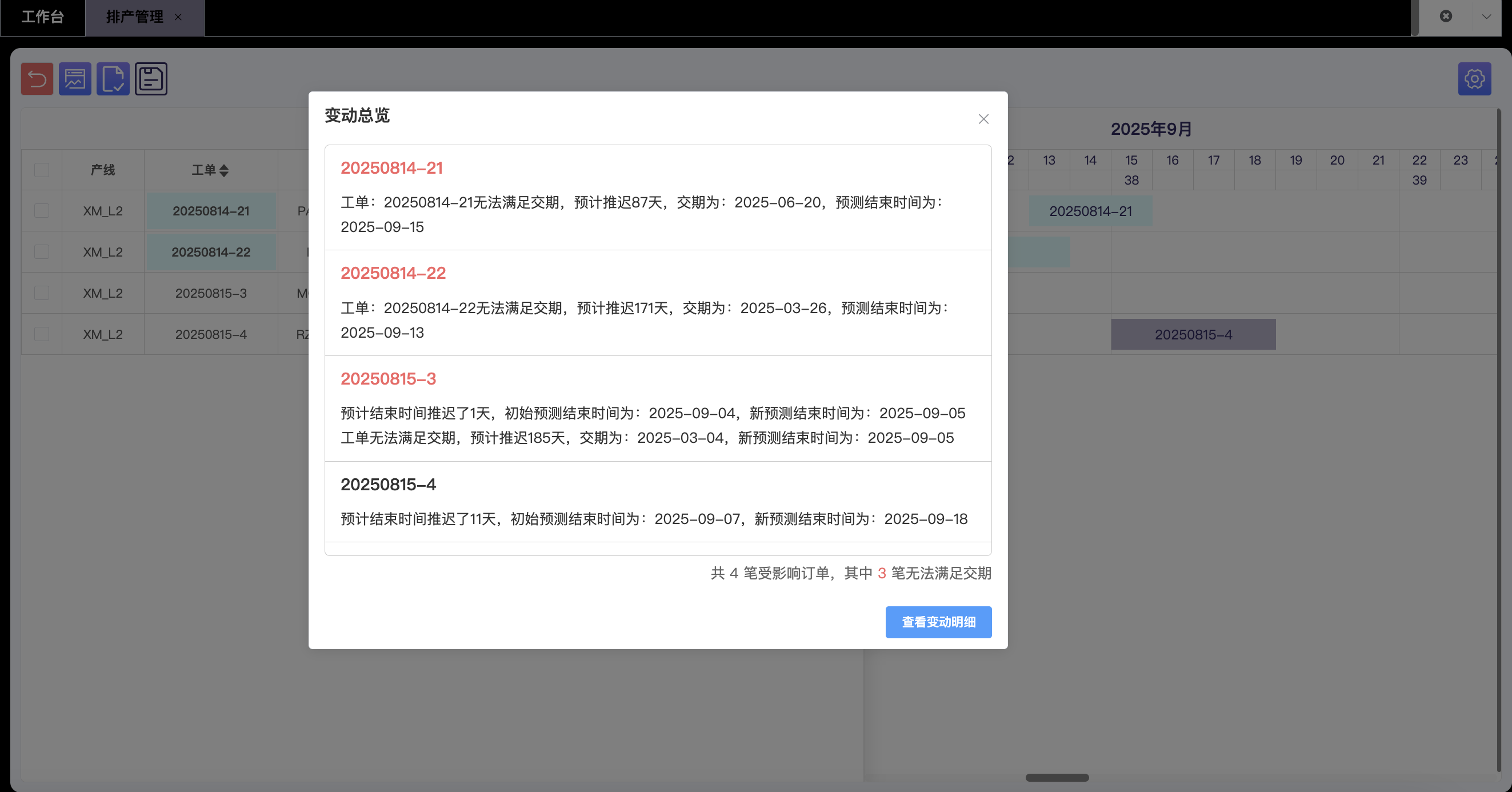
Task: Click the red 20250814-22 order heading
Action: click(393, 273)
